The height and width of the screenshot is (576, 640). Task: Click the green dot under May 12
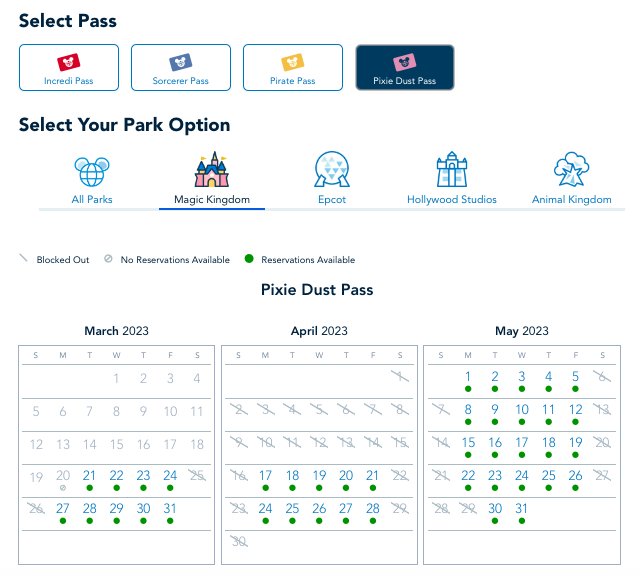pyautogui.click(x=576, y=422)
